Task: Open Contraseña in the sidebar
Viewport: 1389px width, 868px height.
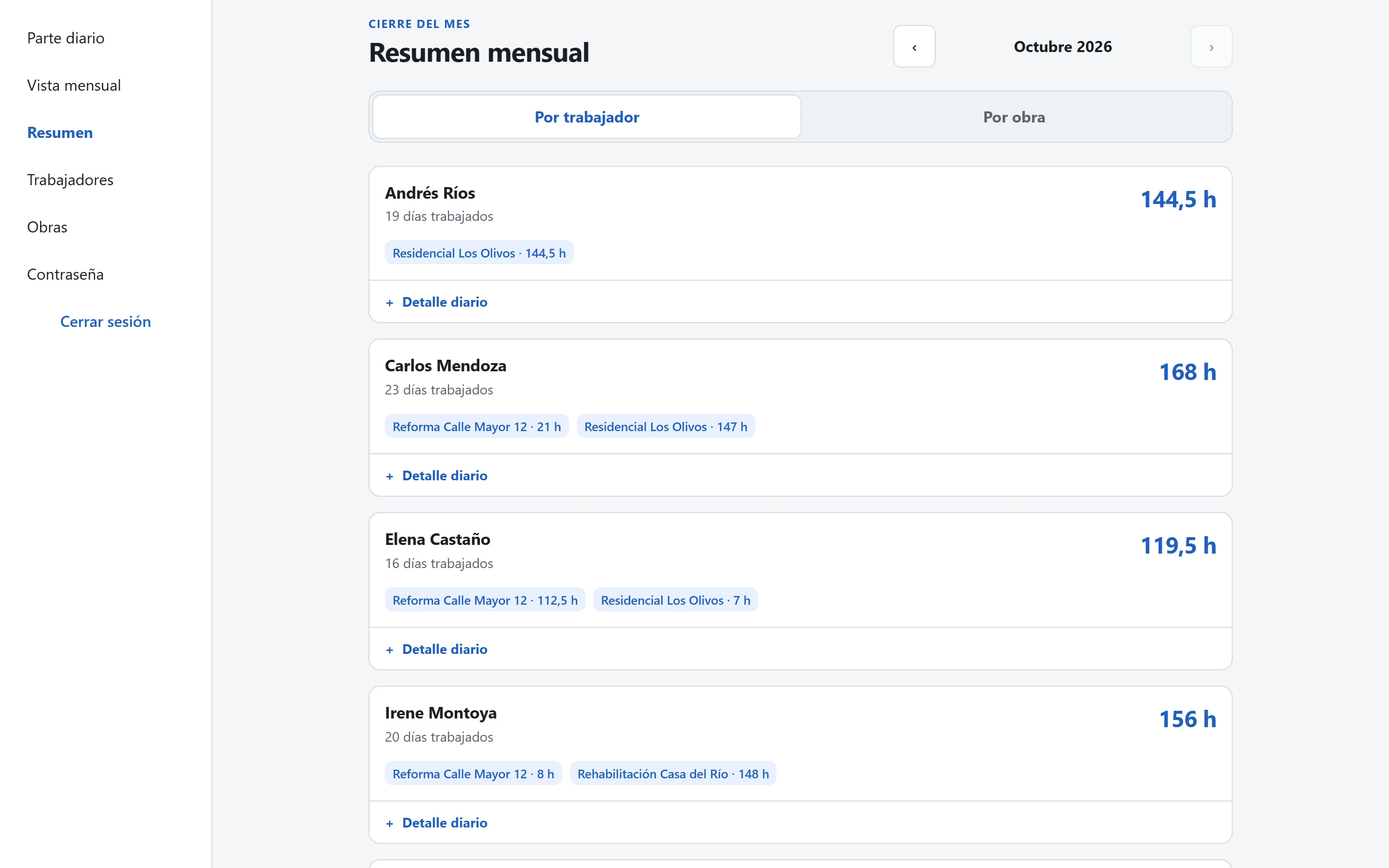Action: tap(66, 274)
